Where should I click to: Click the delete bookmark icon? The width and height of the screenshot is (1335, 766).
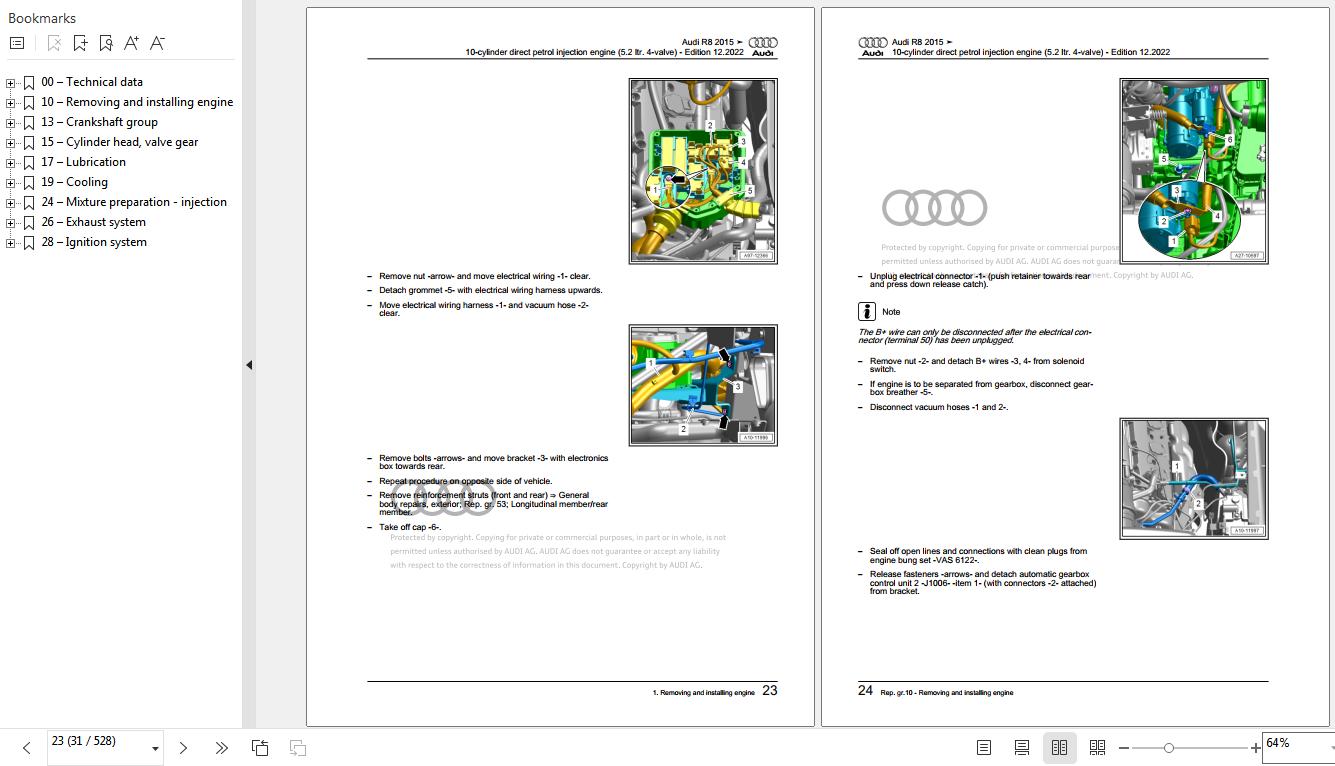(54, 43)
